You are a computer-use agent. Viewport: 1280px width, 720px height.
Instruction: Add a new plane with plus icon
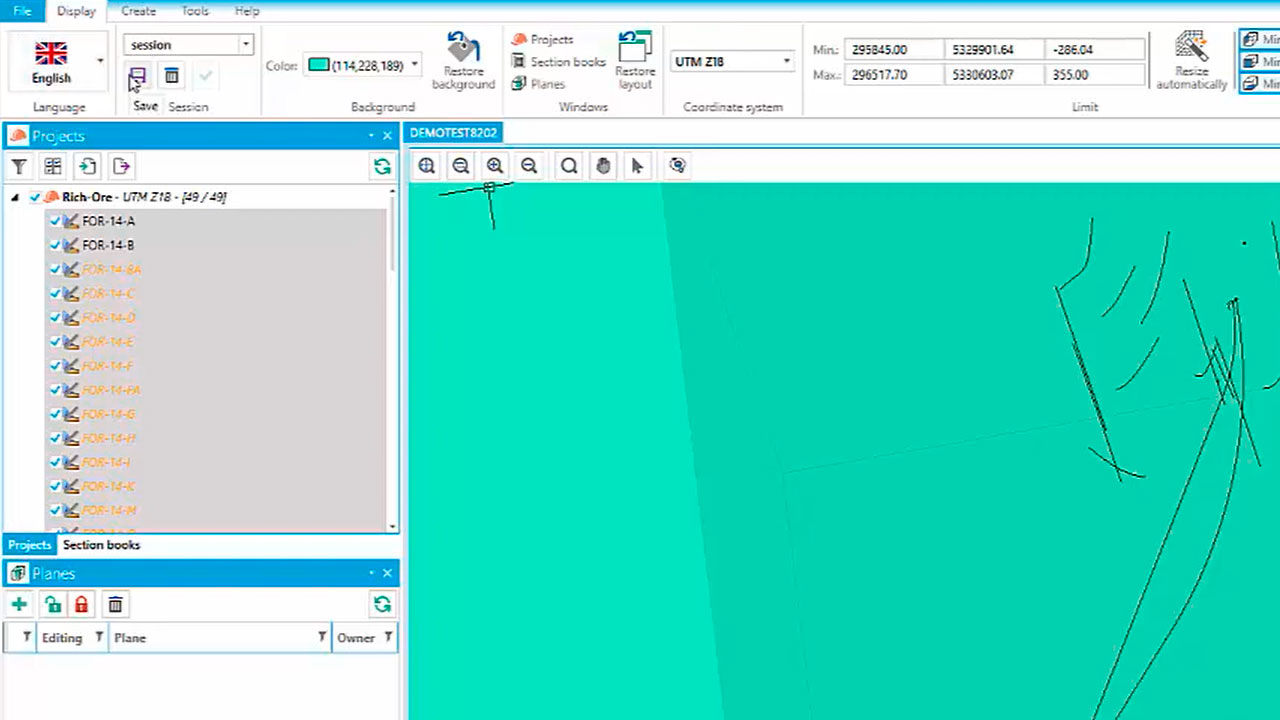19,604
